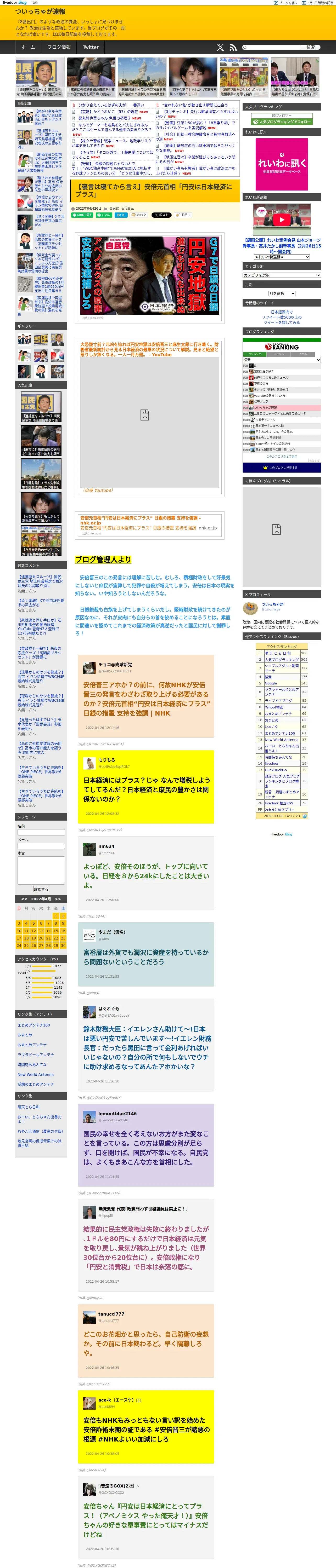Click the 人気ブログランキングでフォロー green button
Image resolution: width=336 pixels, height=1568 pixels.
[282, 122]
